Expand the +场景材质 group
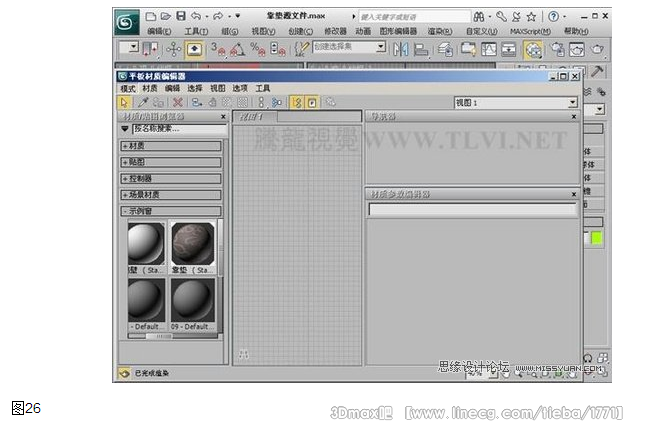 pyautogui.click(x=171, y=195)
